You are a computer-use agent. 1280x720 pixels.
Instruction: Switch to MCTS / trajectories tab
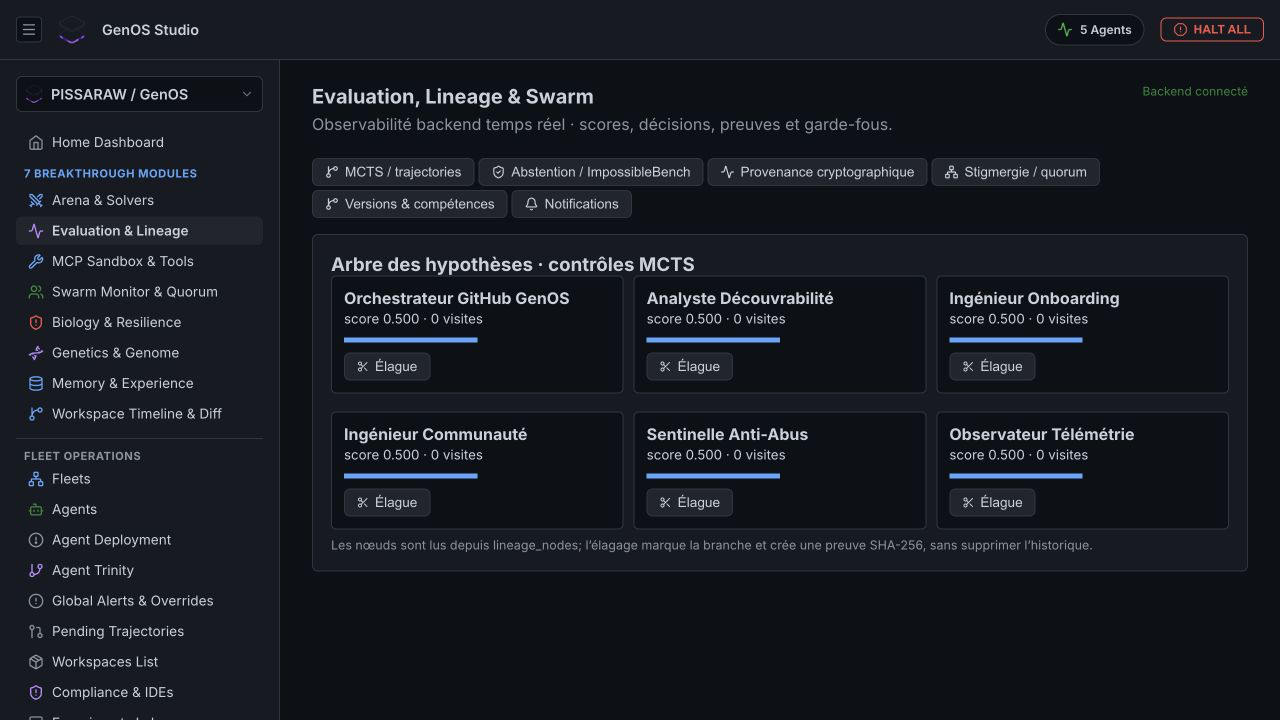393,172
